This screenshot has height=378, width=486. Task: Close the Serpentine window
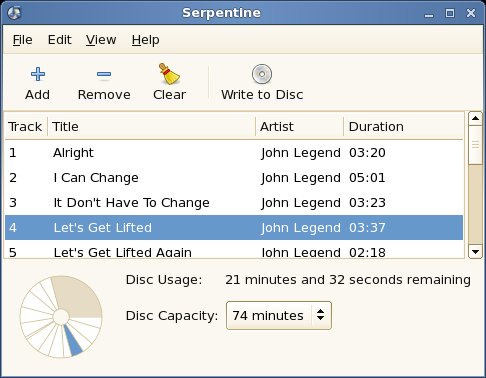point(471,13)
